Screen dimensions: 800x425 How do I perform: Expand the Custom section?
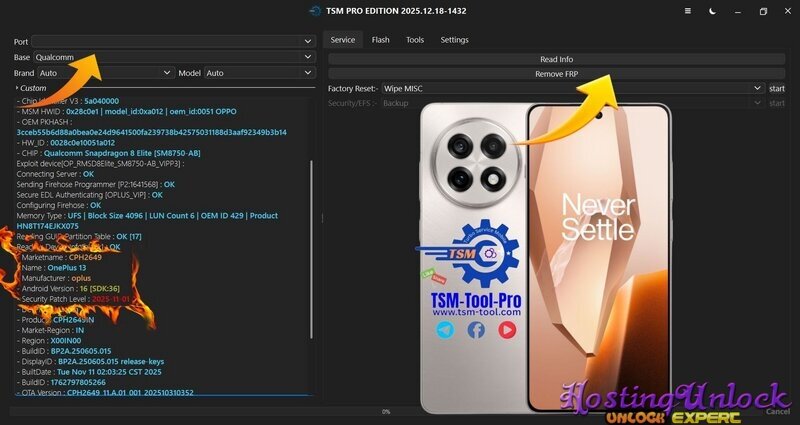pyautogui.click(x=18, y=88)
